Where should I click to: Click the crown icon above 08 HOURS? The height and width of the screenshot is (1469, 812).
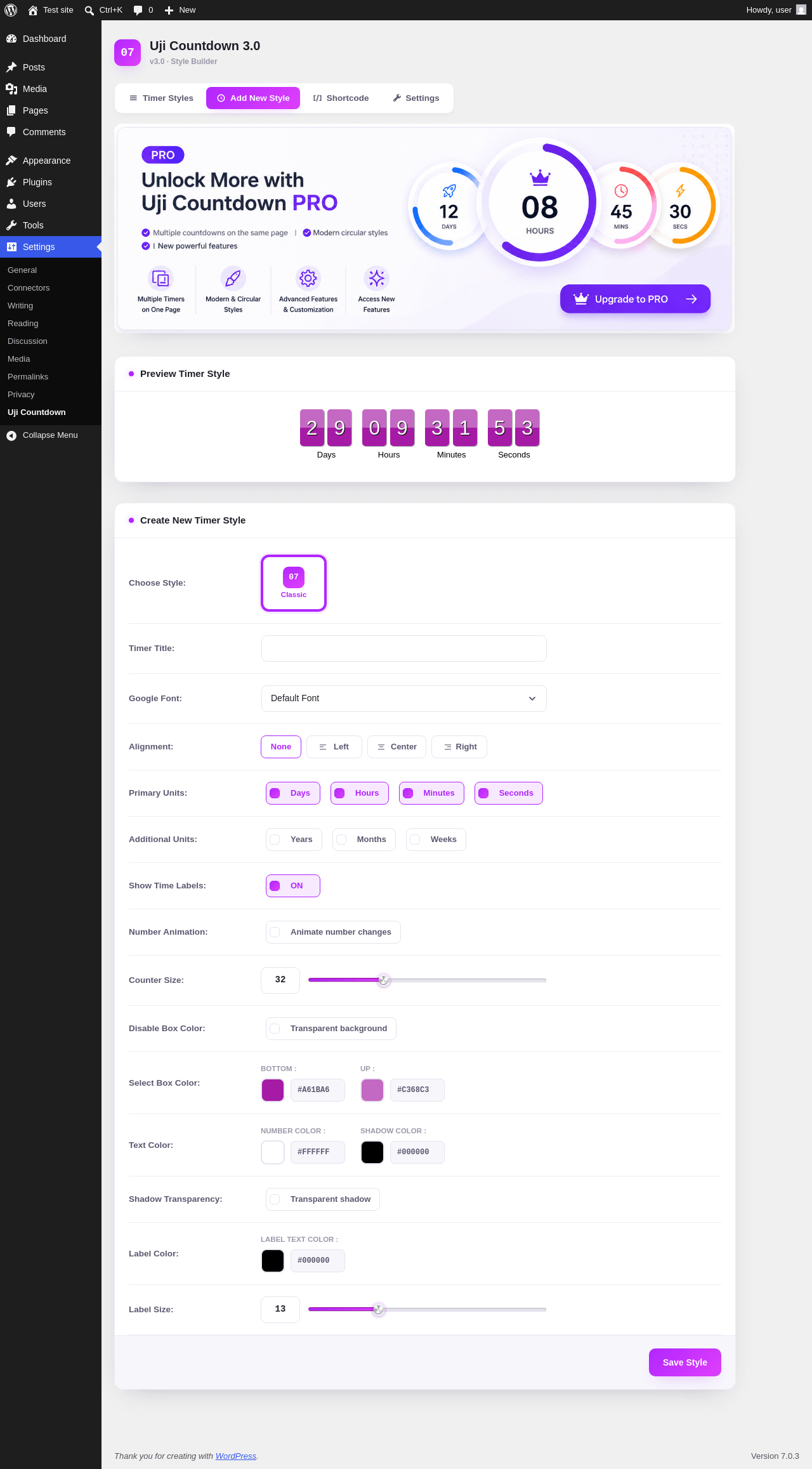click(x=540, y=177)
